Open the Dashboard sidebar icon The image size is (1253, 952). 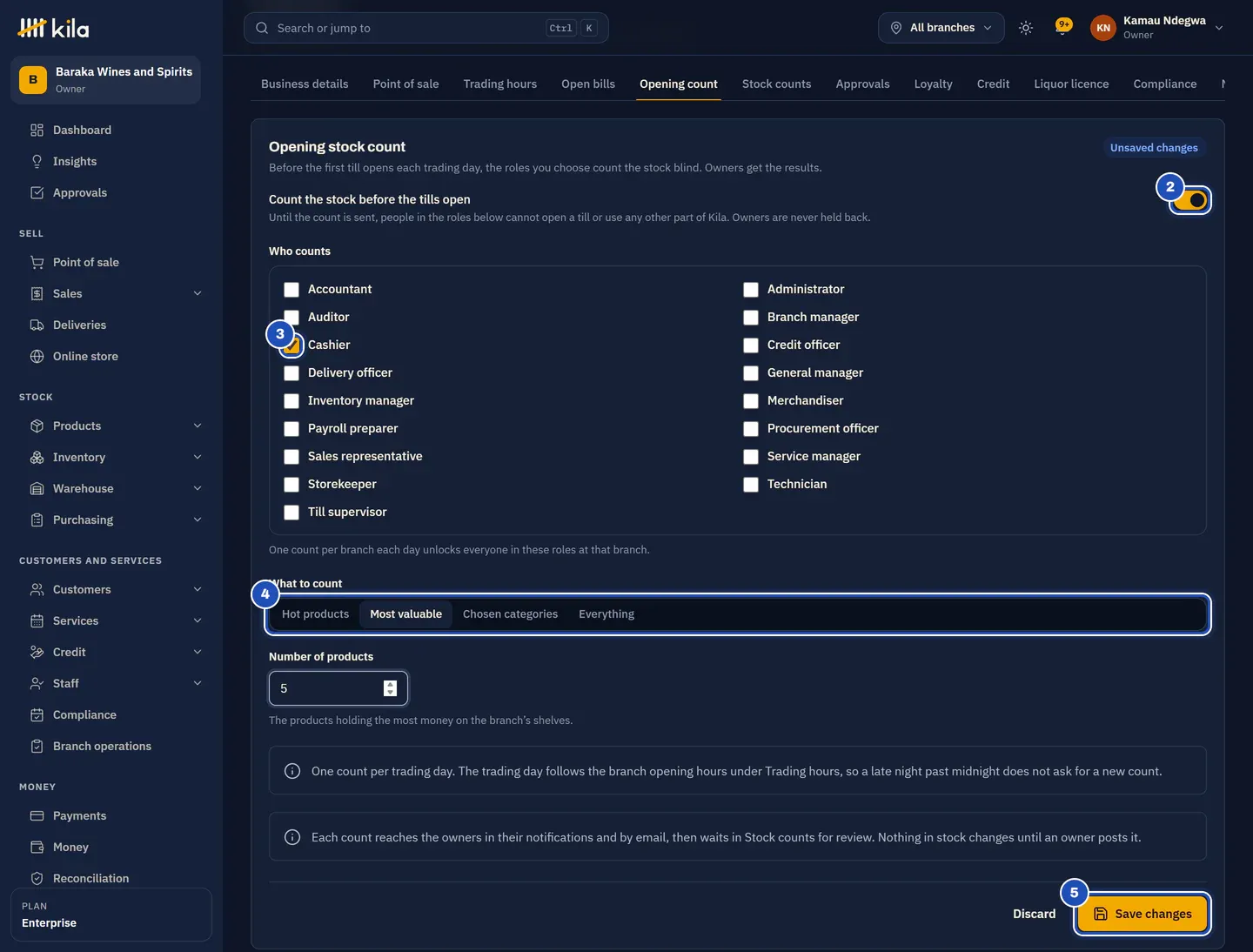click(x=37, y=130)
